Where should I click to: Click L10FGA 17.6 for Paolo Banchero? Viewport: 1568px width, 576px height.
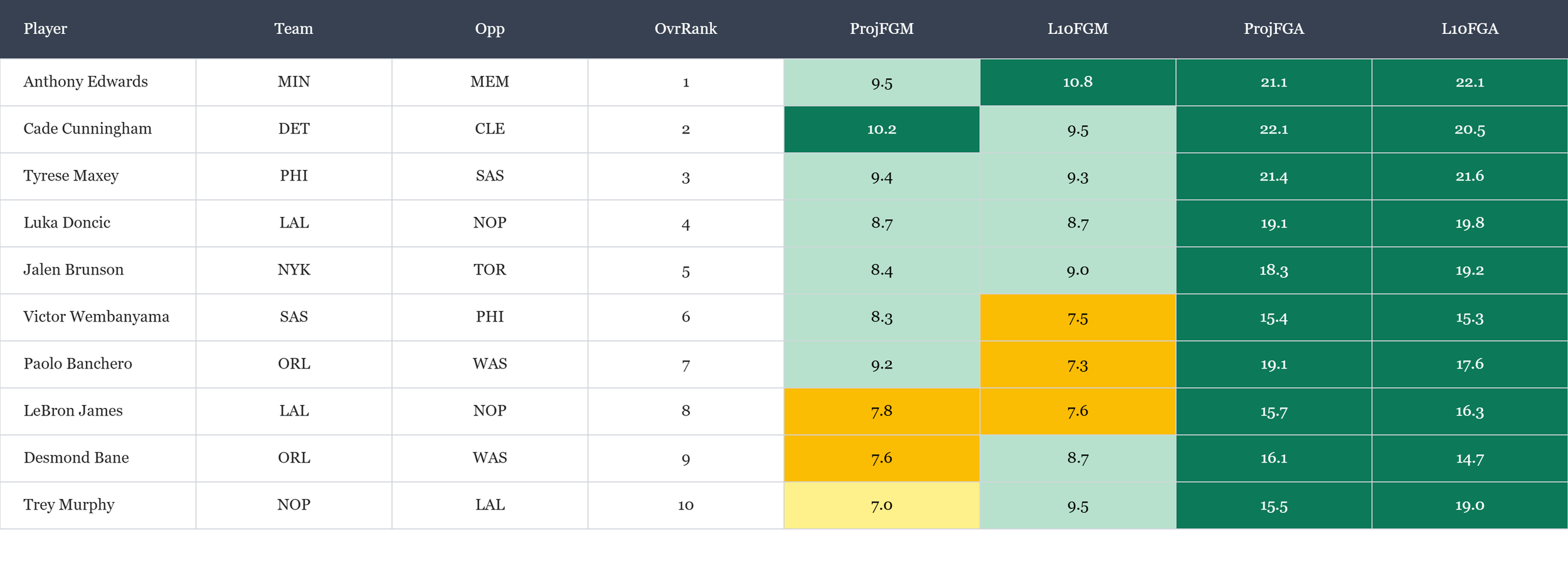tap(1470, 364)
